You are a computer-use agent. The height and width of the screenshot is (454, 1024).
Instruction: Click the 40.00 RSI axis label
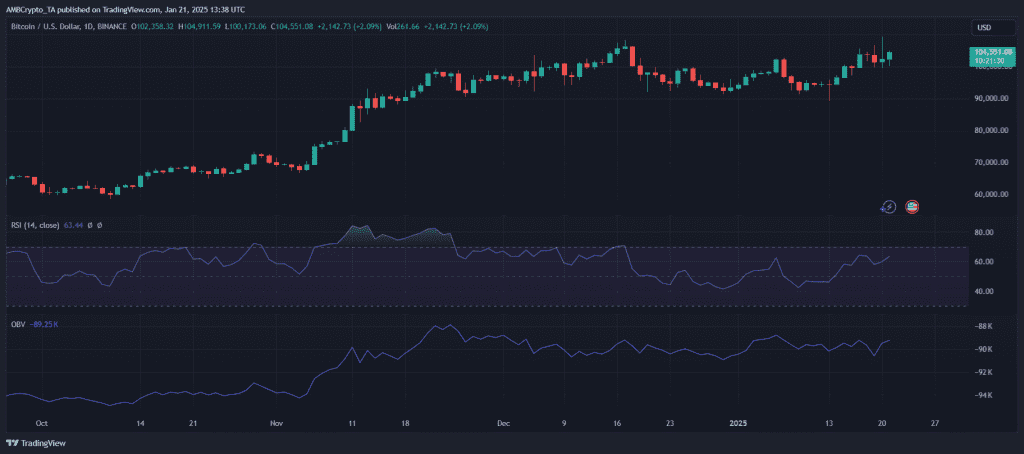[x=984, y=291]
